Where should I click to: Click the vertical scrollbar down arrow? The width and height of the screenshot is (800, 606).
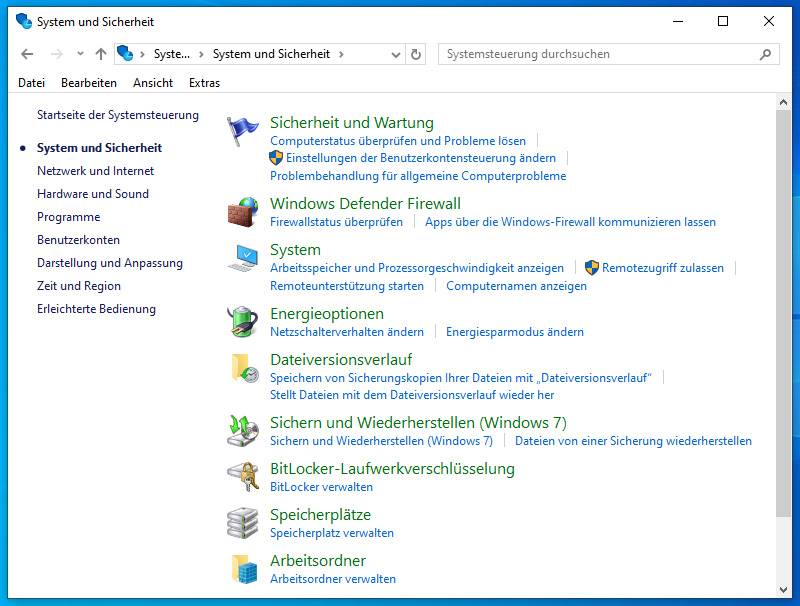(783, 589)
